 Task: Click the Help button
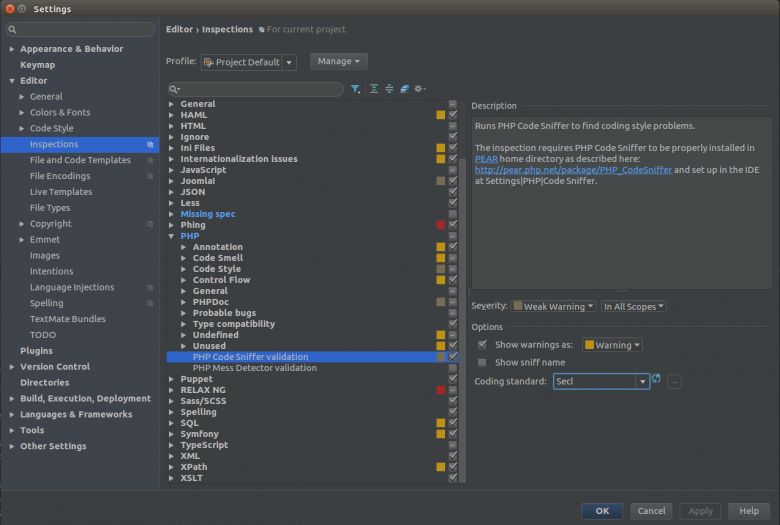click(749, 511)
